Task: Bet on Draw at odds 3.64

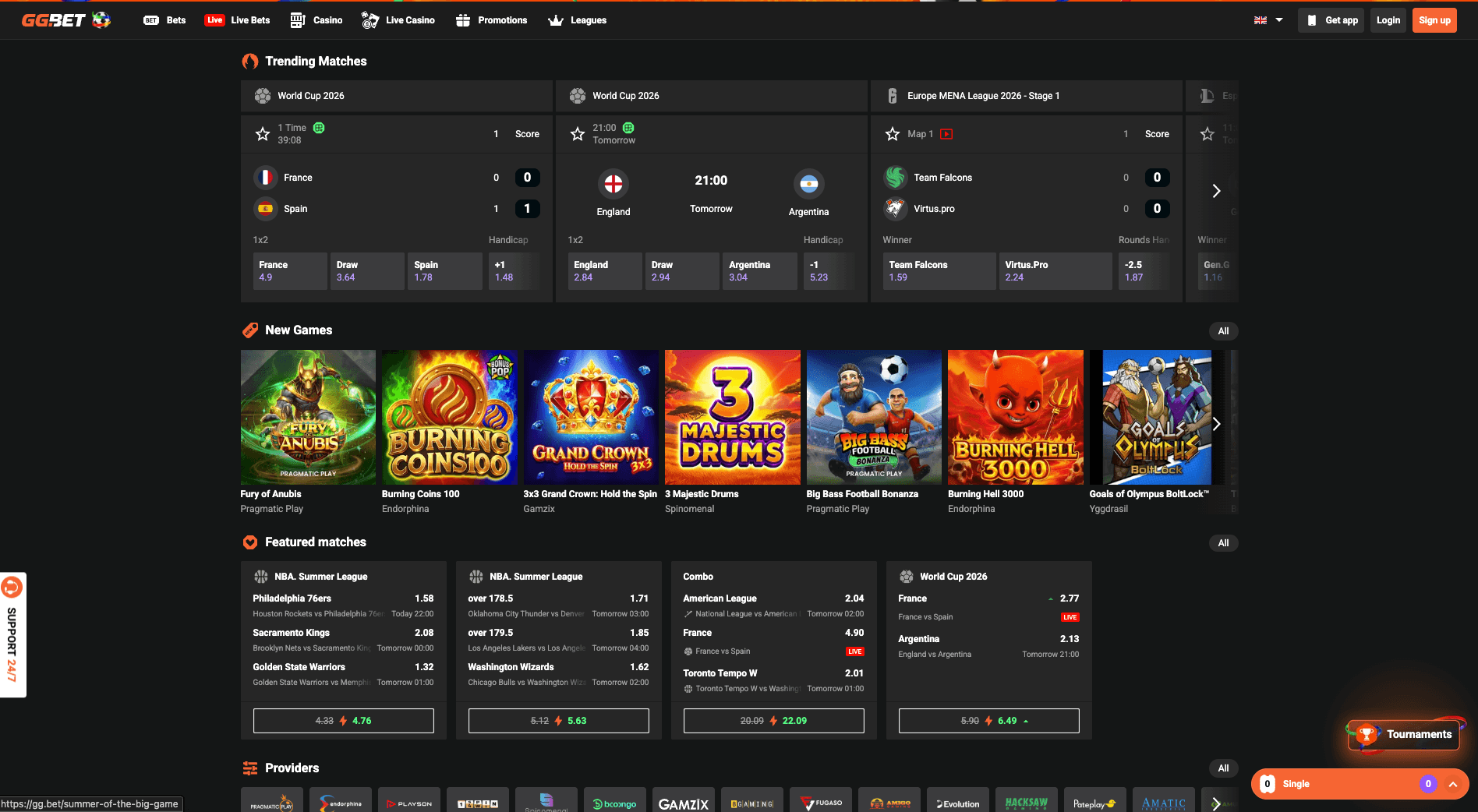Action: pyautogui.click(x=367, y=271)
